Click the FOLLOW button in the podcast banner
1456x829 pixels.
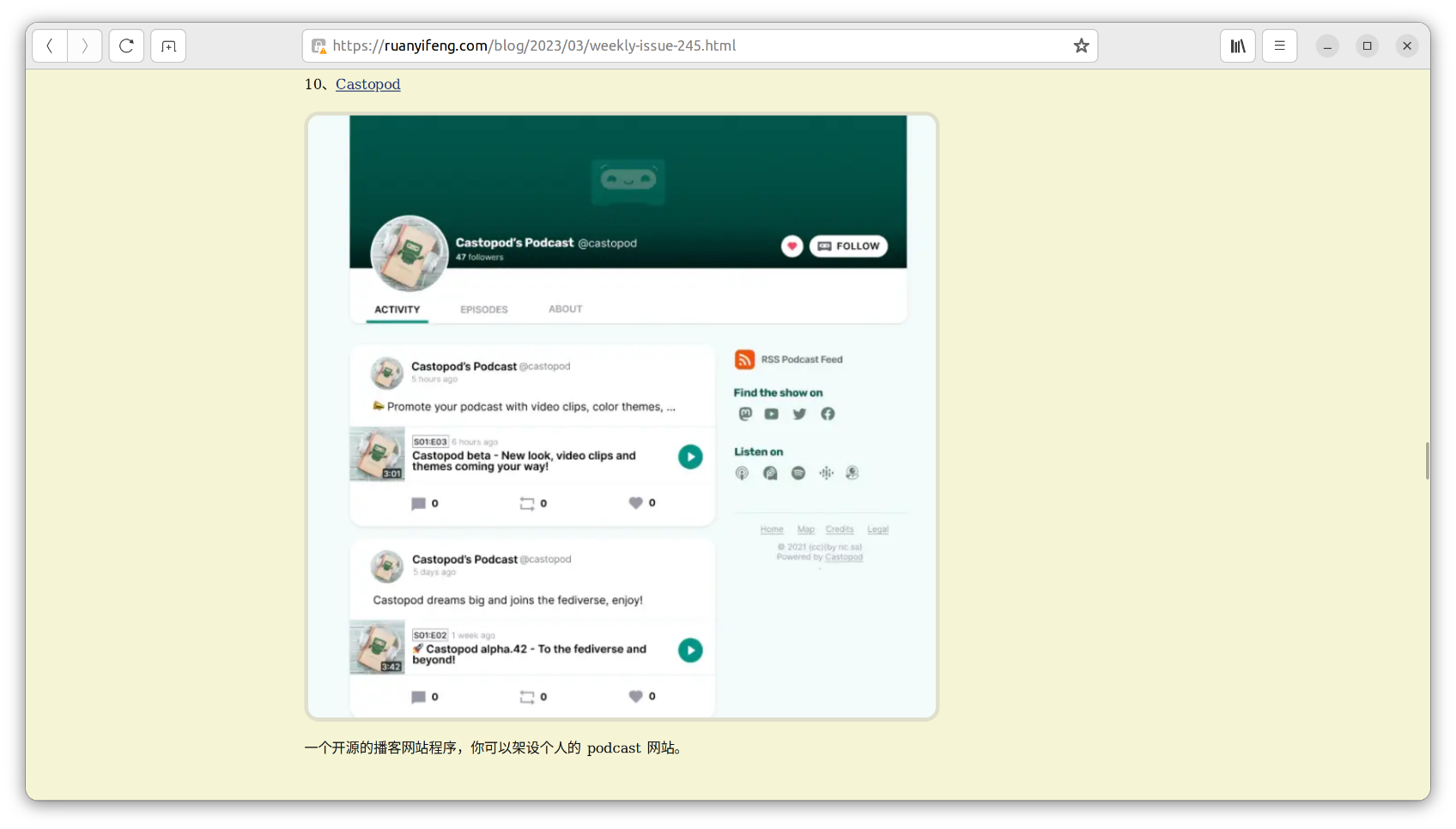point(848,246)
